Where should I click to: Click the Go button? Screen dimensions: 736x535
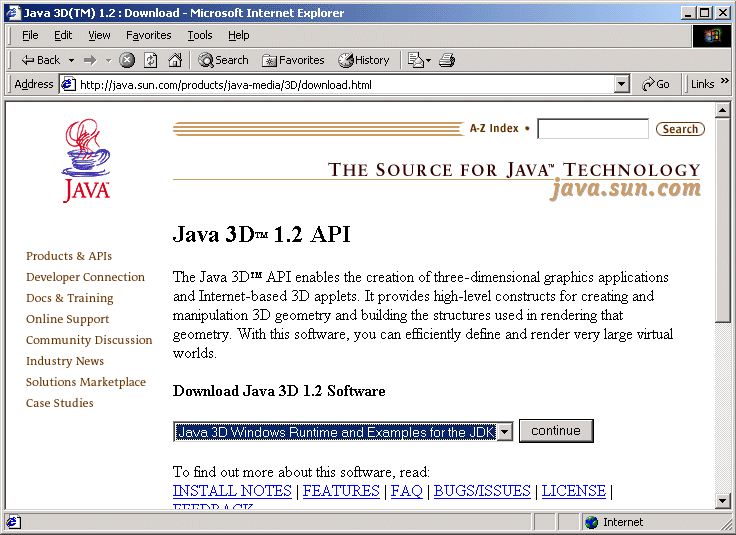(x=655, y=84)
